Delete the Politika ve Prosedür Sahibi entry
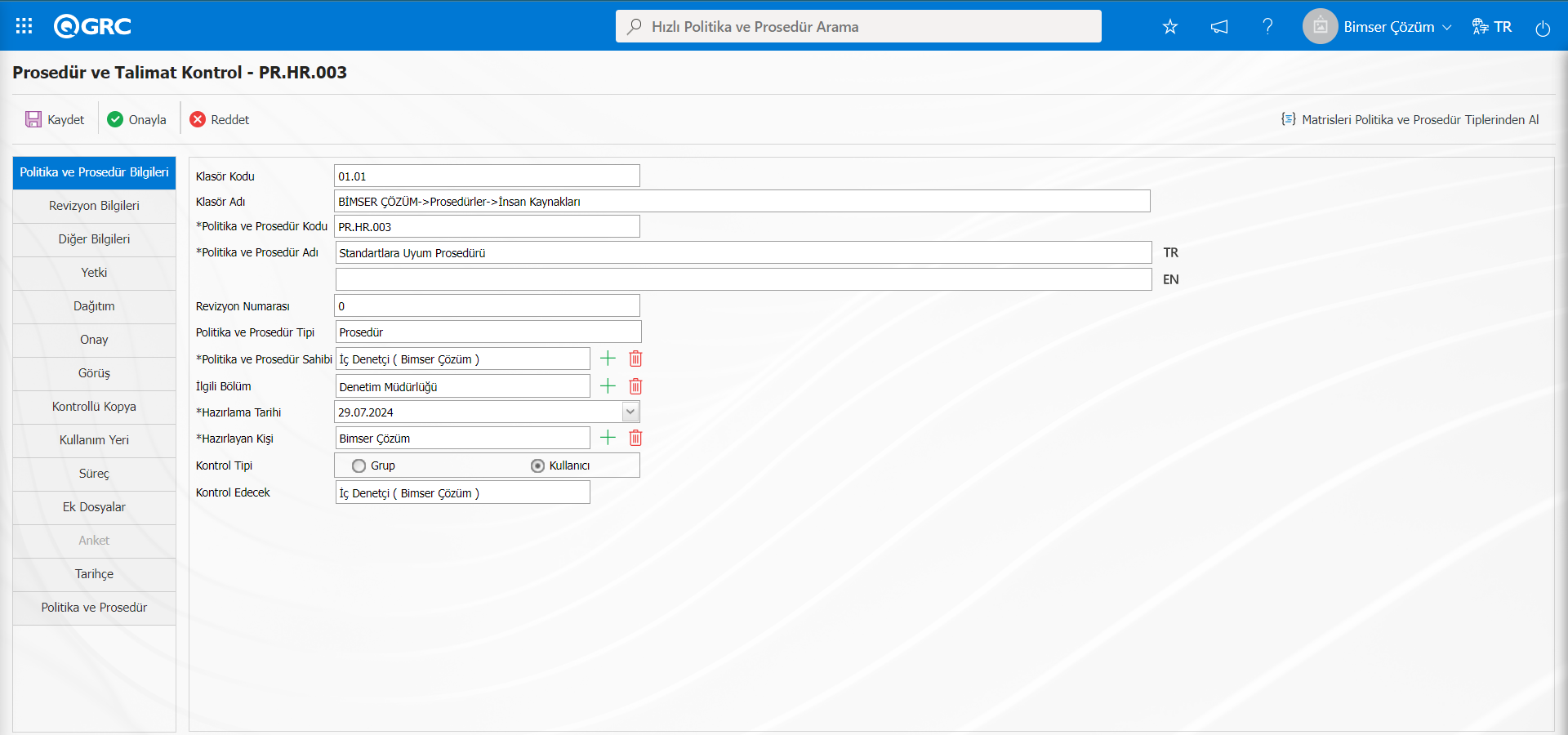The height and width of the screenshot is (735, 1568). point(635,359)
